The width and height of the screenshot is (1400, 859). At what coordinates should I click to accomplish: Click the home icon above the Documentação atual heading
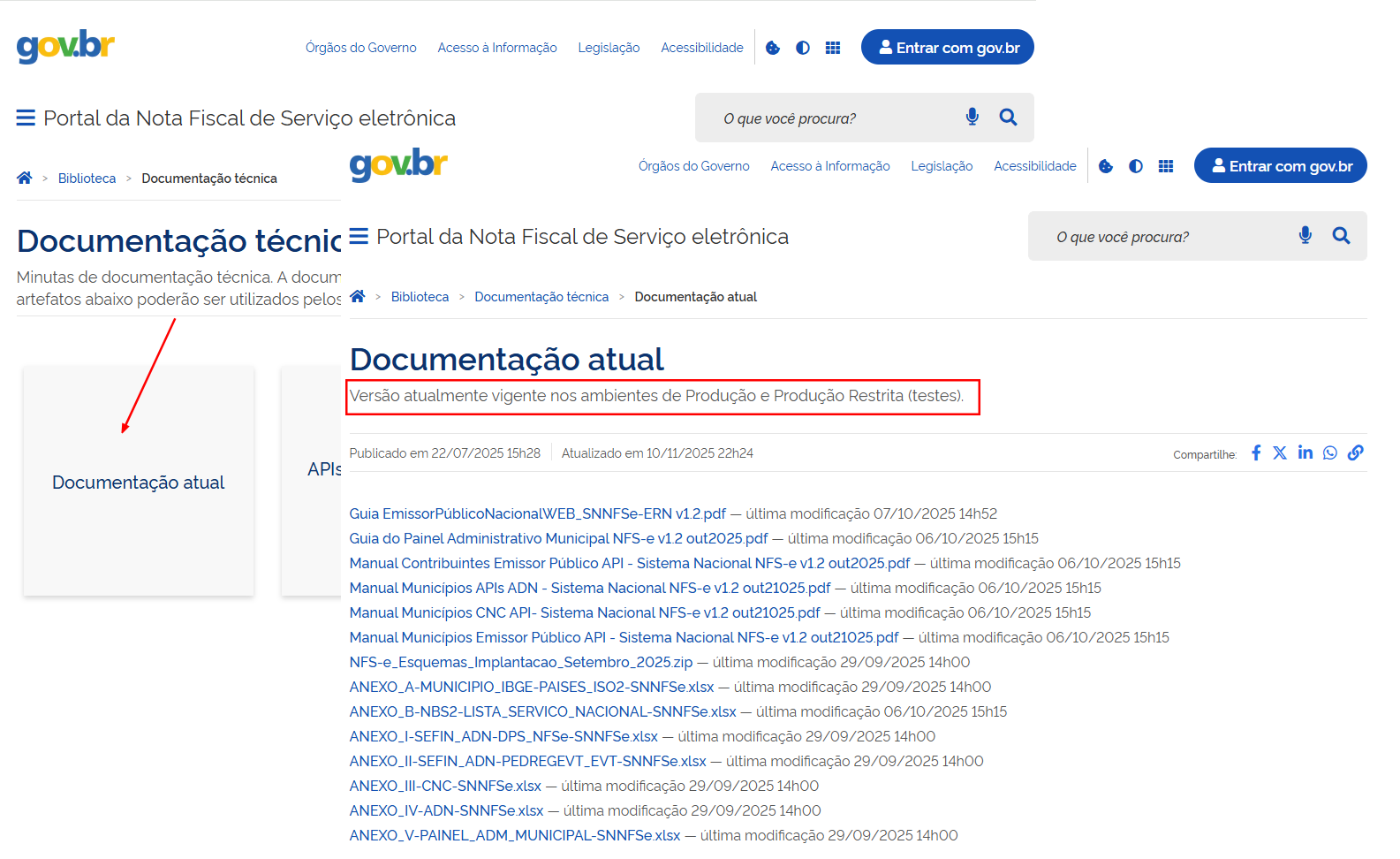point(358,297)
